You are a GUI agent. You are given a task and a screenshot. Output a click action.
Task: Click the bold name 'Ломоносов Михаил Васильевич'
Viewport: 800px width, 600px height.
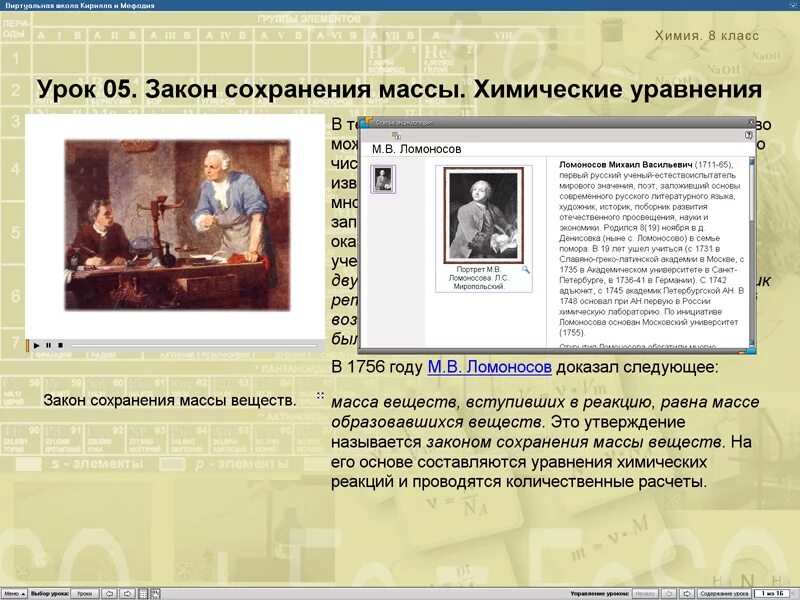click(x=626, y=164)
